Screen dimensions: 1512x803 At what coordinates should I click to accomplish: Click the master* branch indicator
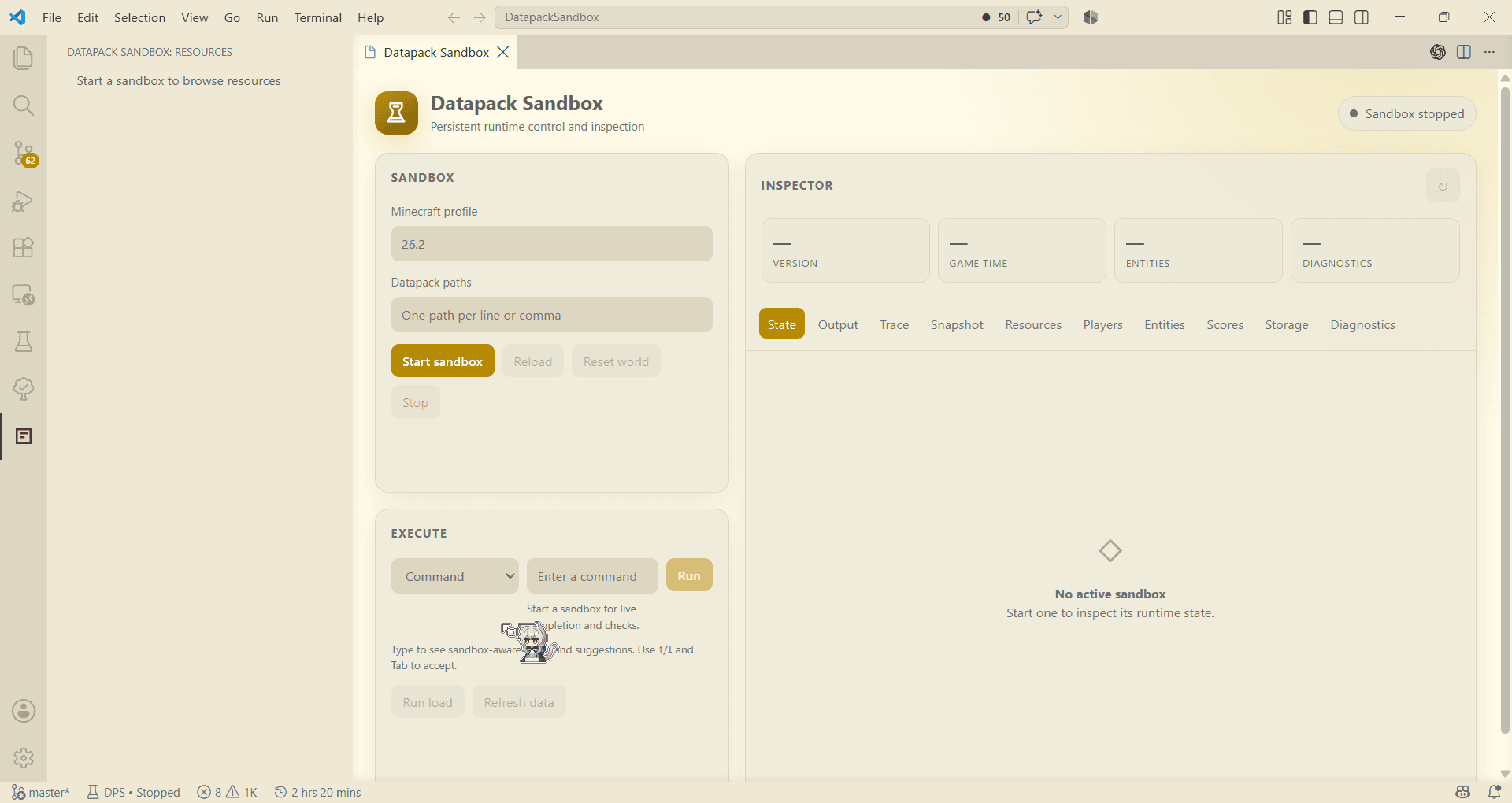[41, 792]
